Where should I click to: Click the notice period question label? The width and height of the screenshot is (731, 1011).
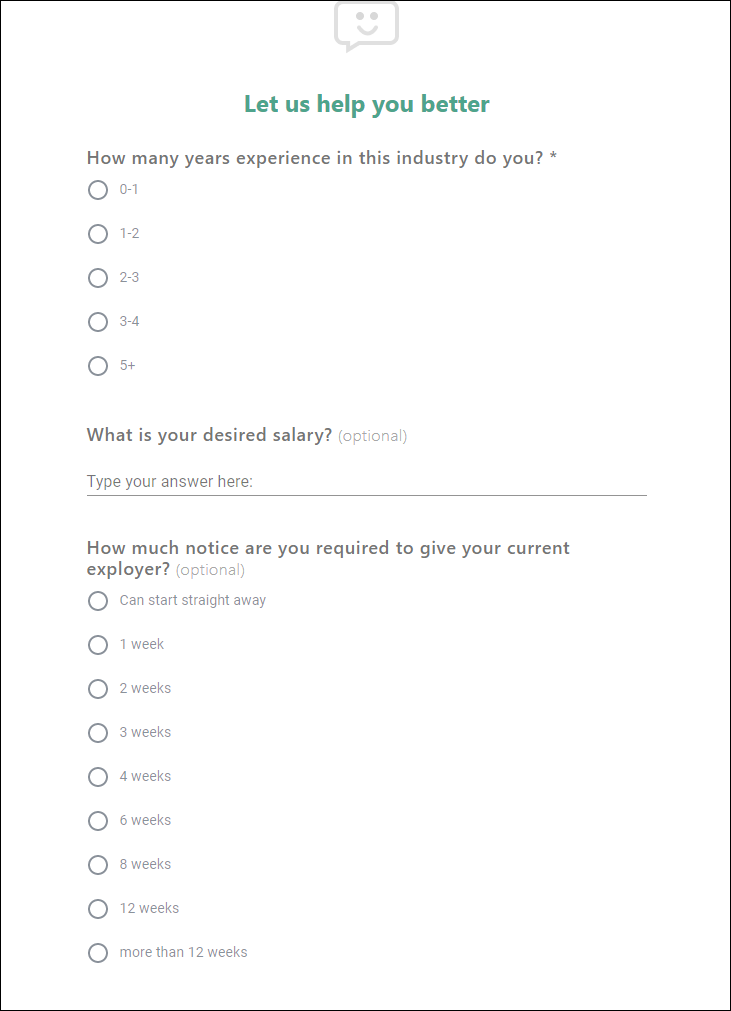coord(328,558)
